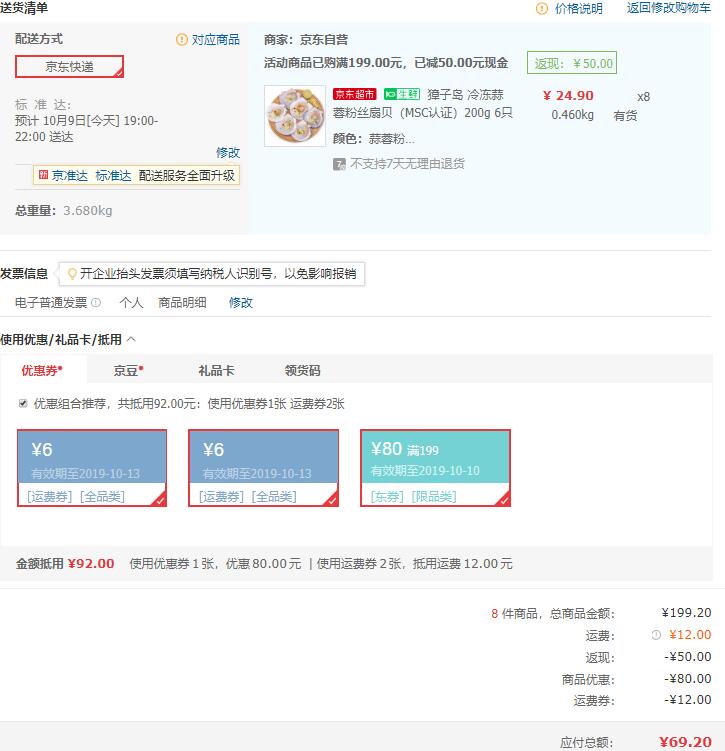Click the 金额抵用 ¥92.00 value
The height and width of the screenshot is (751, 725).
pyautogui.click(x=91, y=563)
